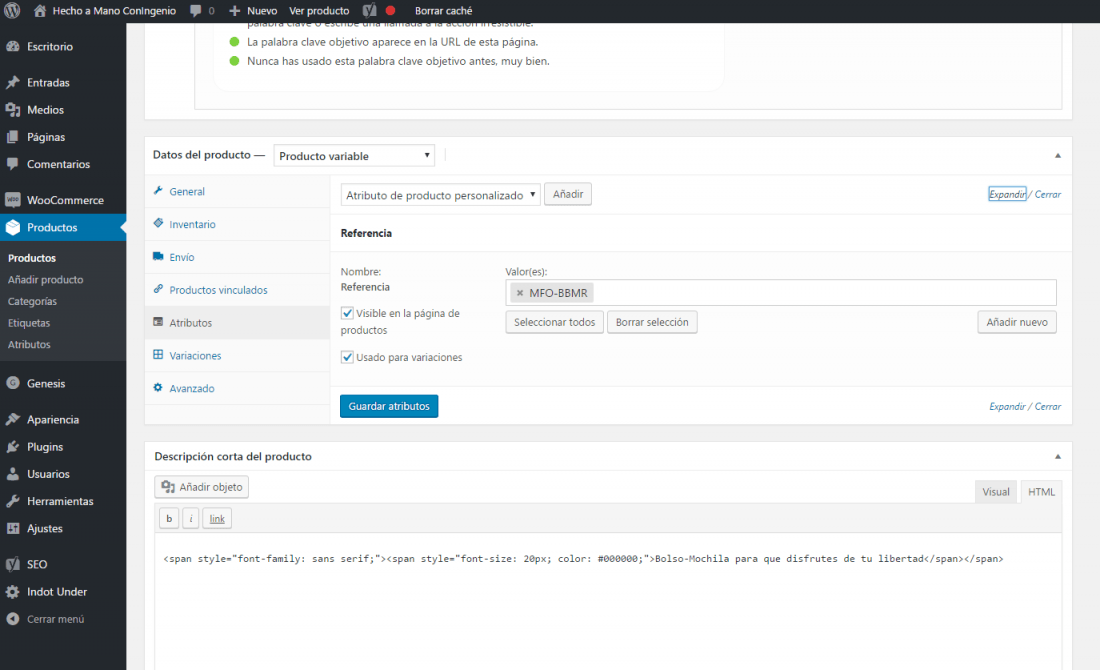
Task: Click the WordPress logo icon in the admin bar
Action: pos(12,11)
